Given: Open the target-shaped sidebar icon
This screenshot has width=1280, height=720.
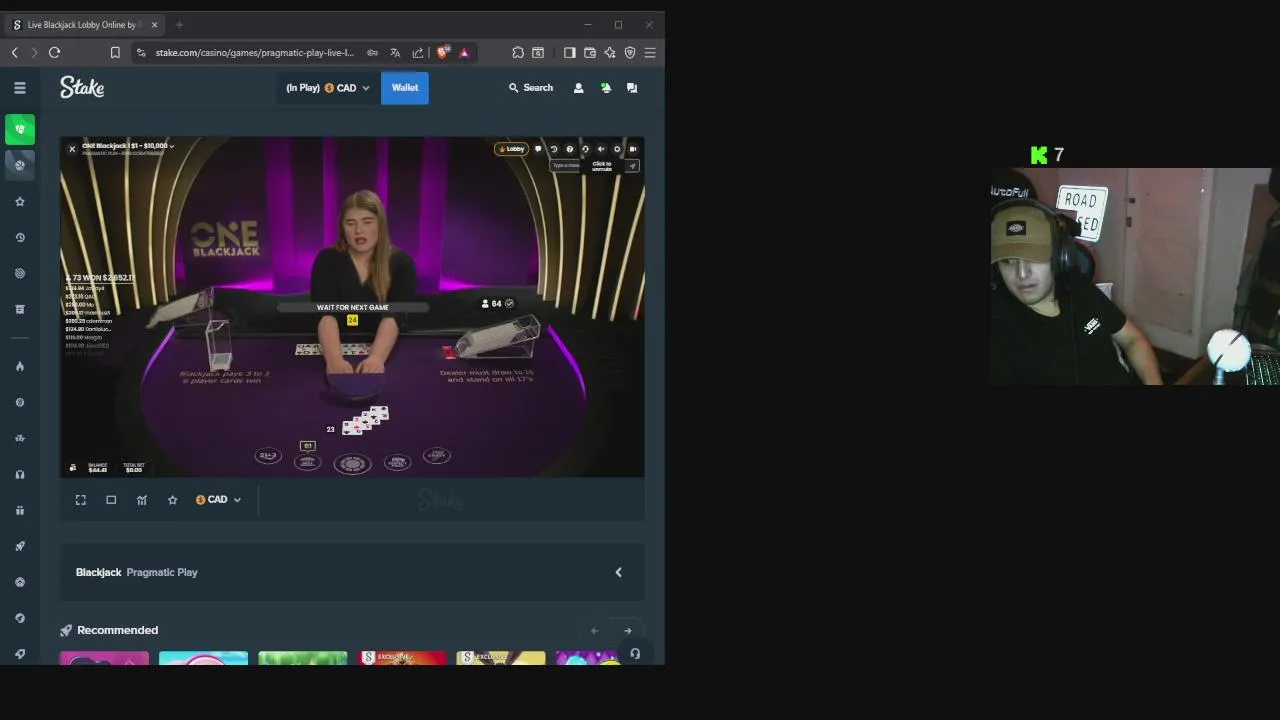Looking at the screenshot, I should 20,274.
